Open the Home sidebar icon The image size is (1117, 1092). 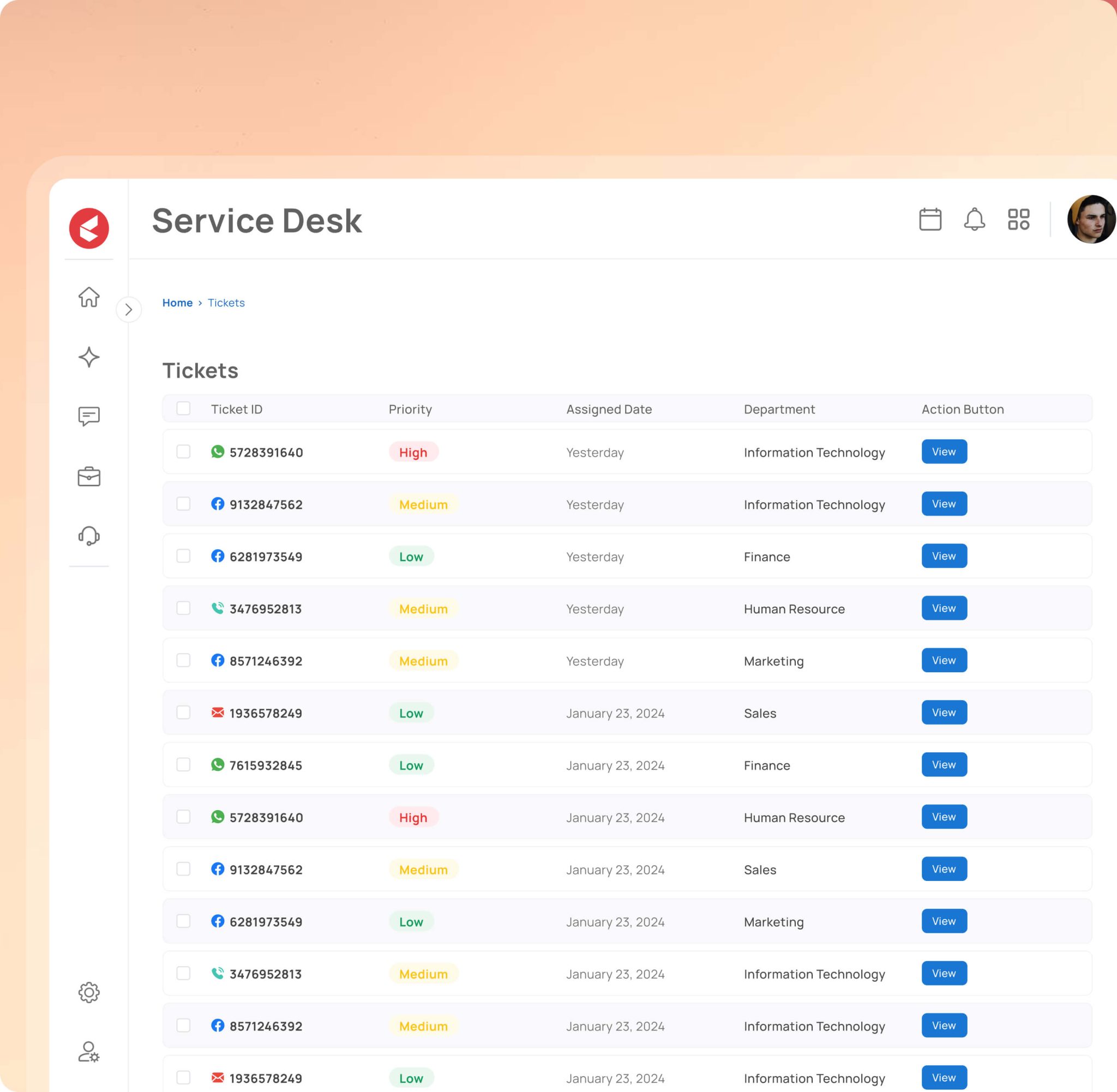[89, 297]
